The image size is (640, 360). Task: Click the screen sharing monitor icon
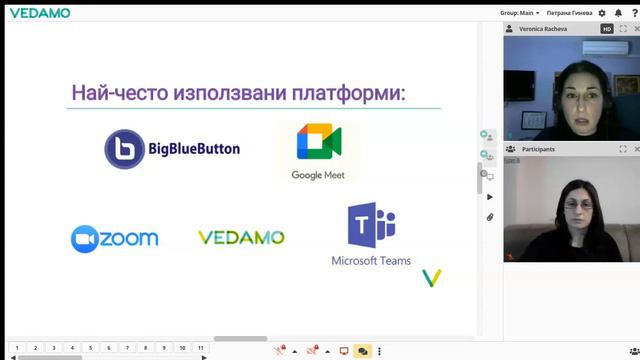pos(344,351)
